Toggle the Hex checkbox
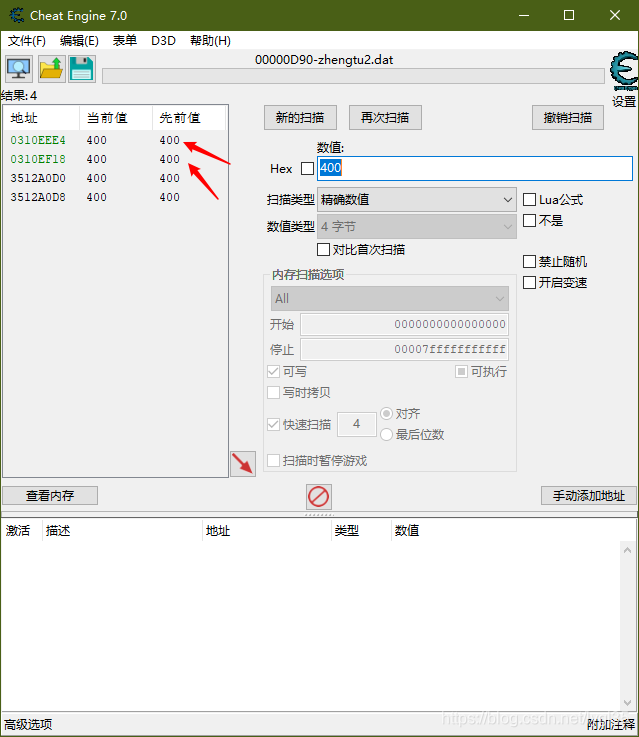This screenshot has height=737, width=639. coord(307,168)
